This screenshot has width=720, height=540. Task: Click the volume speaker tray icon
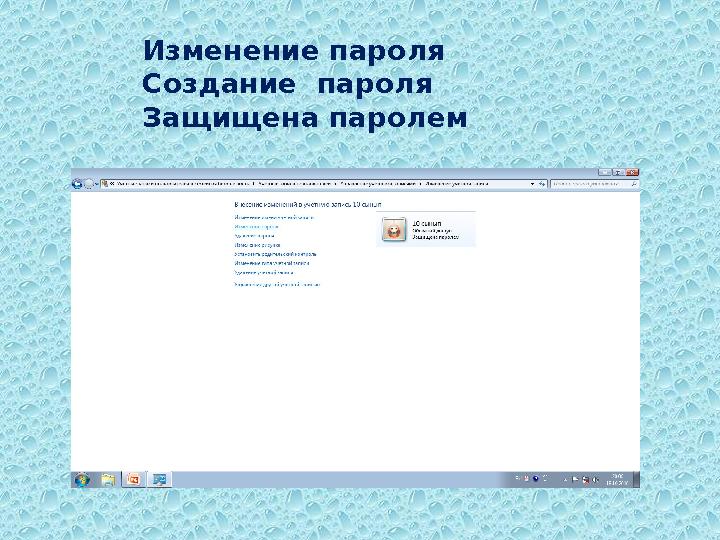click(x=596, y=480)
